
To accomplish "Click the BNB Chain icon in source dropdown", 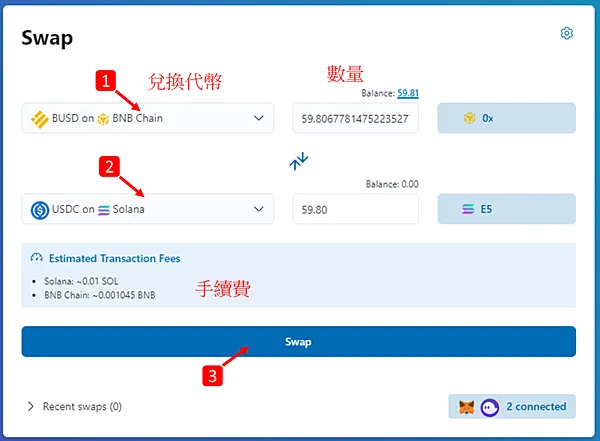I will click(x=103, y=119).
